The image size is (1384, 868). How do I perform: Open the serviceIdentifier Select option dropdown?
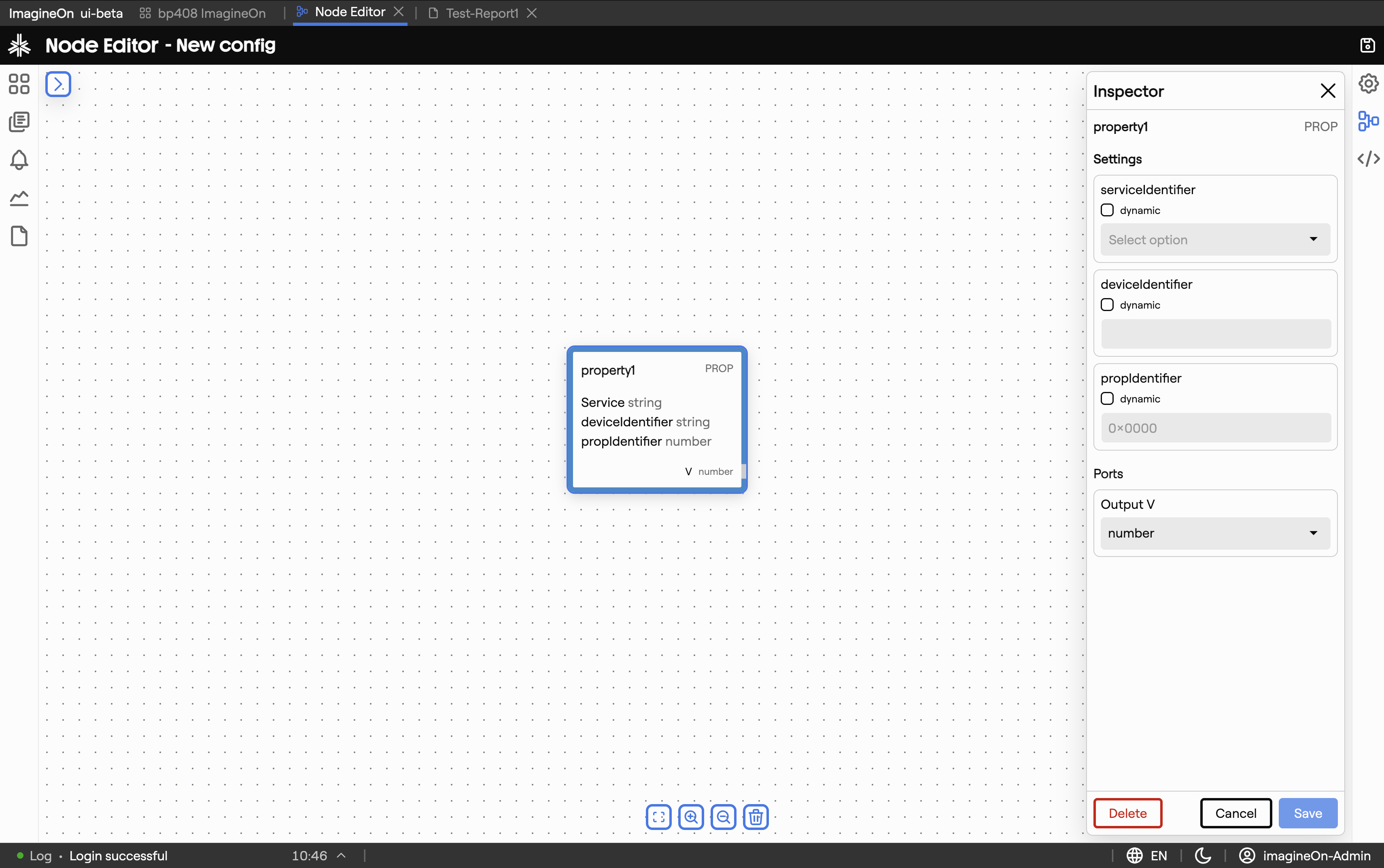click(x=1215, y=239)
